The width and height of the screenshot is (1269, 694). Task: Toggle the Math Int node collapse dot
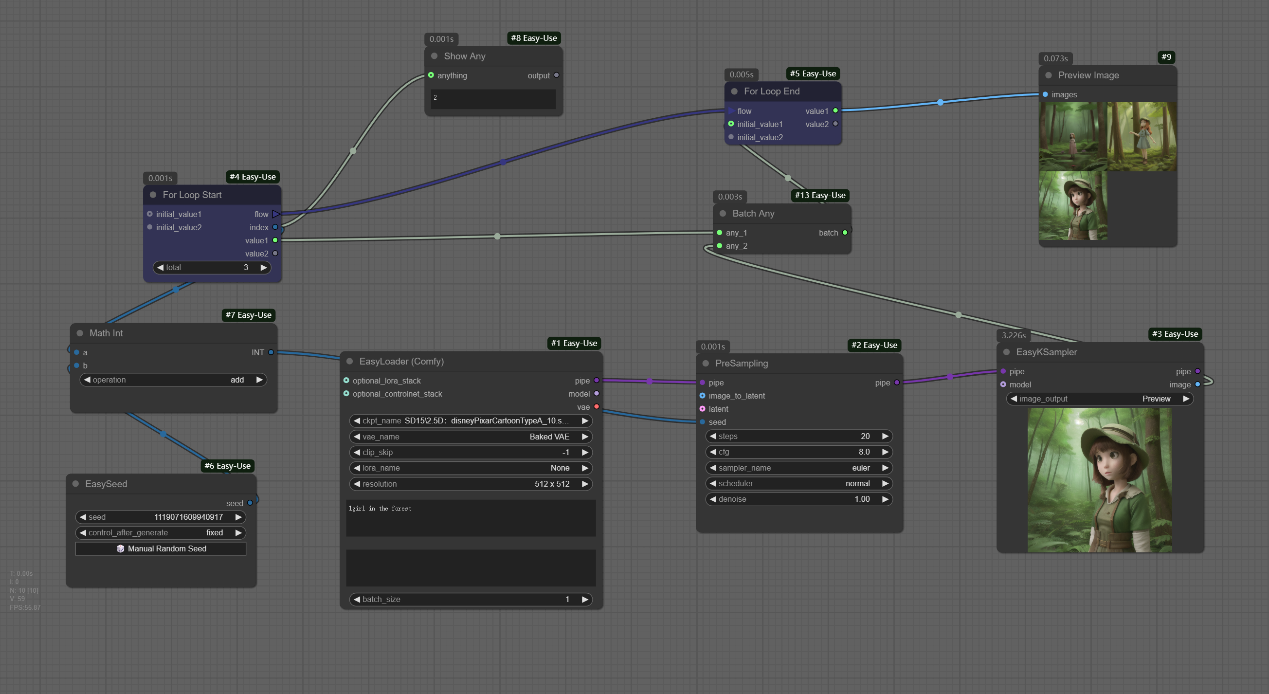[80, 333]
